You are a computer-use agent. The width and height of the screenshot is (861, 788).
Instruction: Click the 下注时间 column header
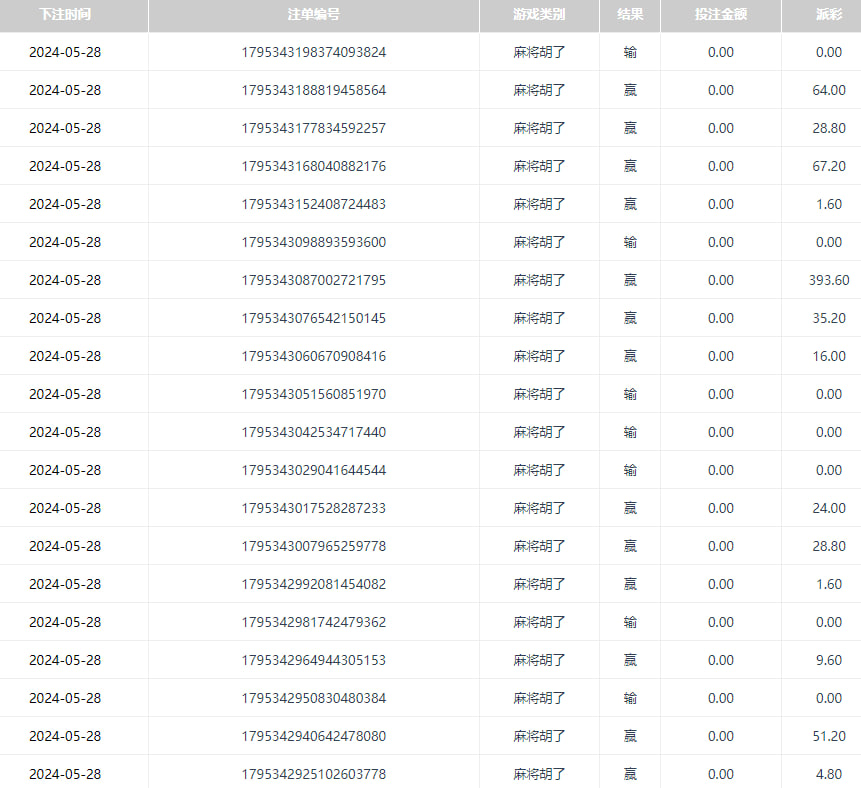pos(65,15)
